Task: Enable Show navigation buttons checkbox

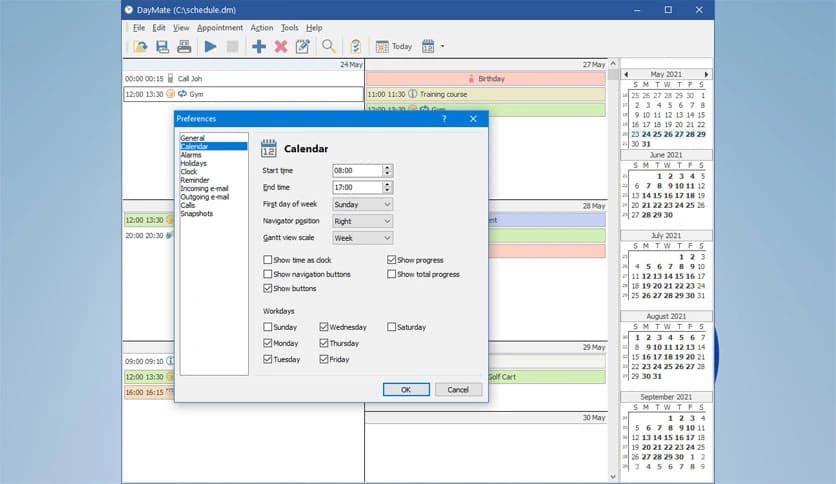Action: point(268,274)
